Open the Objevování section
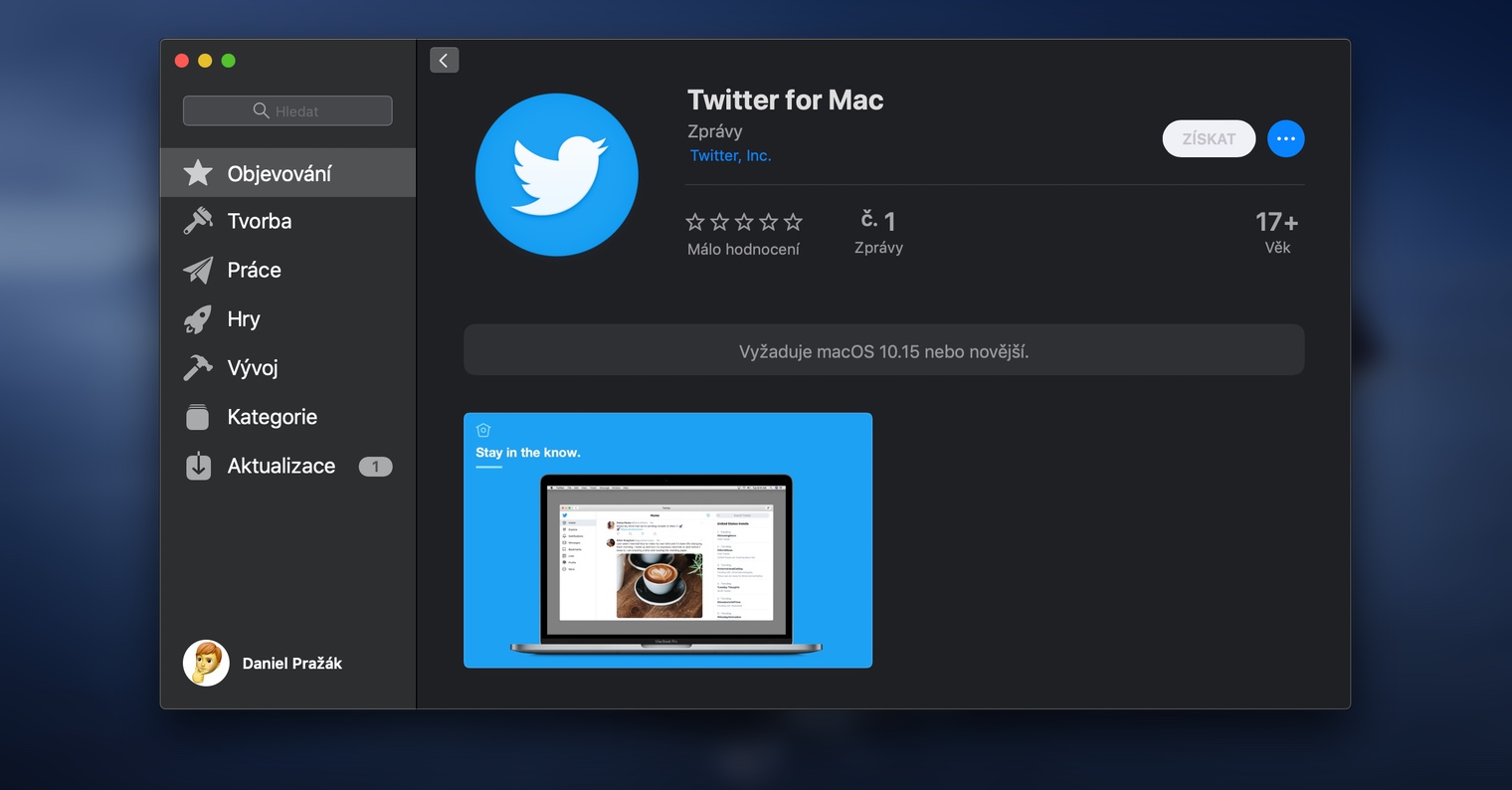The width and height of the screenshot is (1512, 790). 287,173
